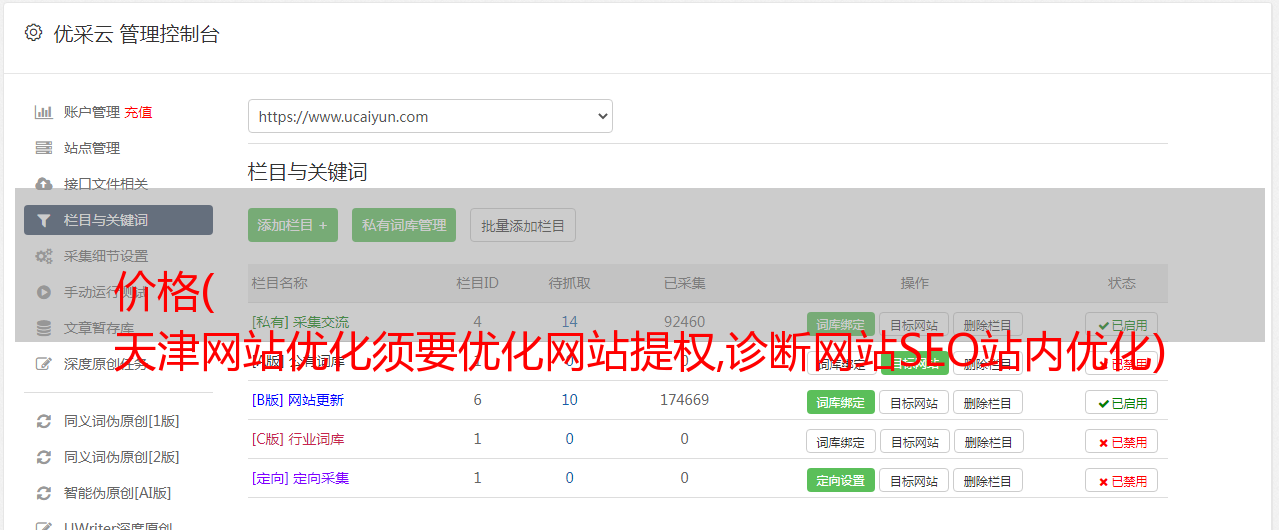Select the 栏目与关键词 sidebar item
This screenshot has height=530, width=1279.
point(118,220)
